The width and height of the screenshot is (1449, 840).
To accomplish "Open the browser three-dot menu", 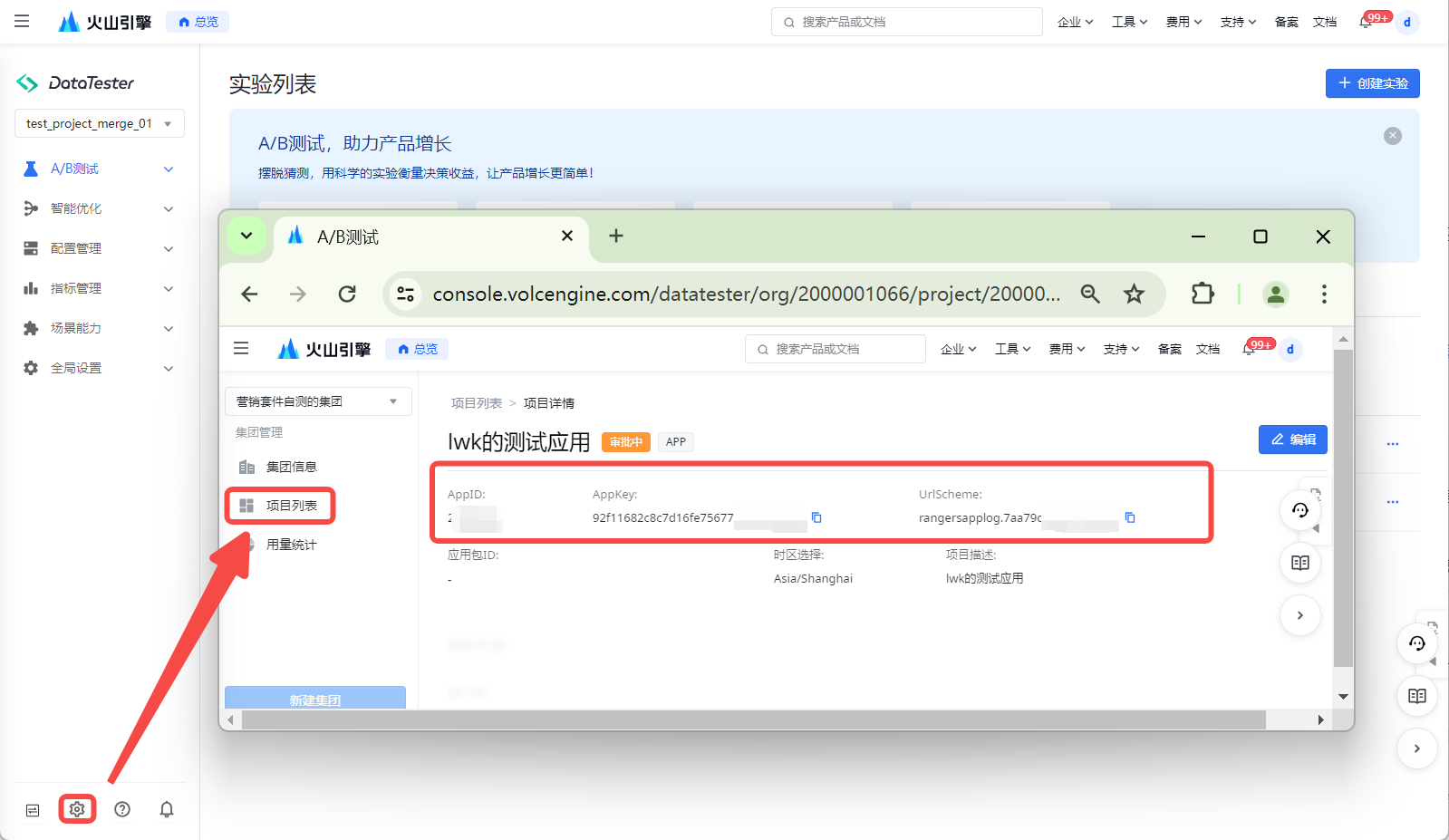I will click(1324, 294).
